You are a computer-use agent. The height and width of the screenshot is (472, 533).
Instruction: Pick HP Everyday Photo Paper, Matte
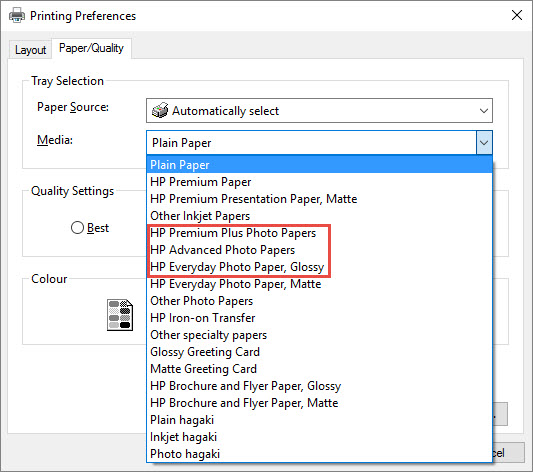(x=319, y=284)
